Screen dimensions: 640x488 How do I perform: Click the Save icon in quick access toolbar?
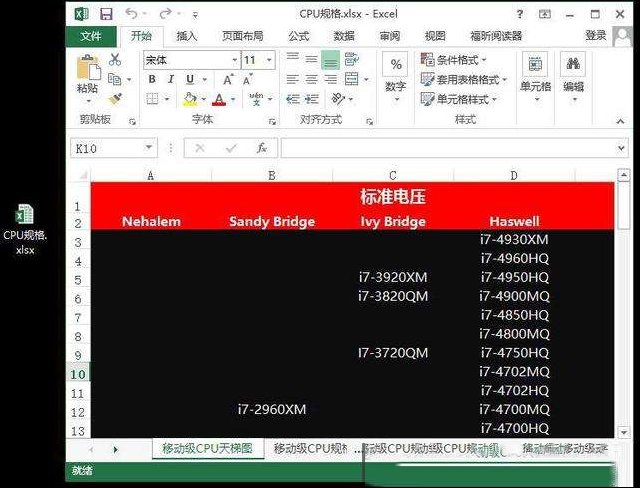click(x=106, y=14)
